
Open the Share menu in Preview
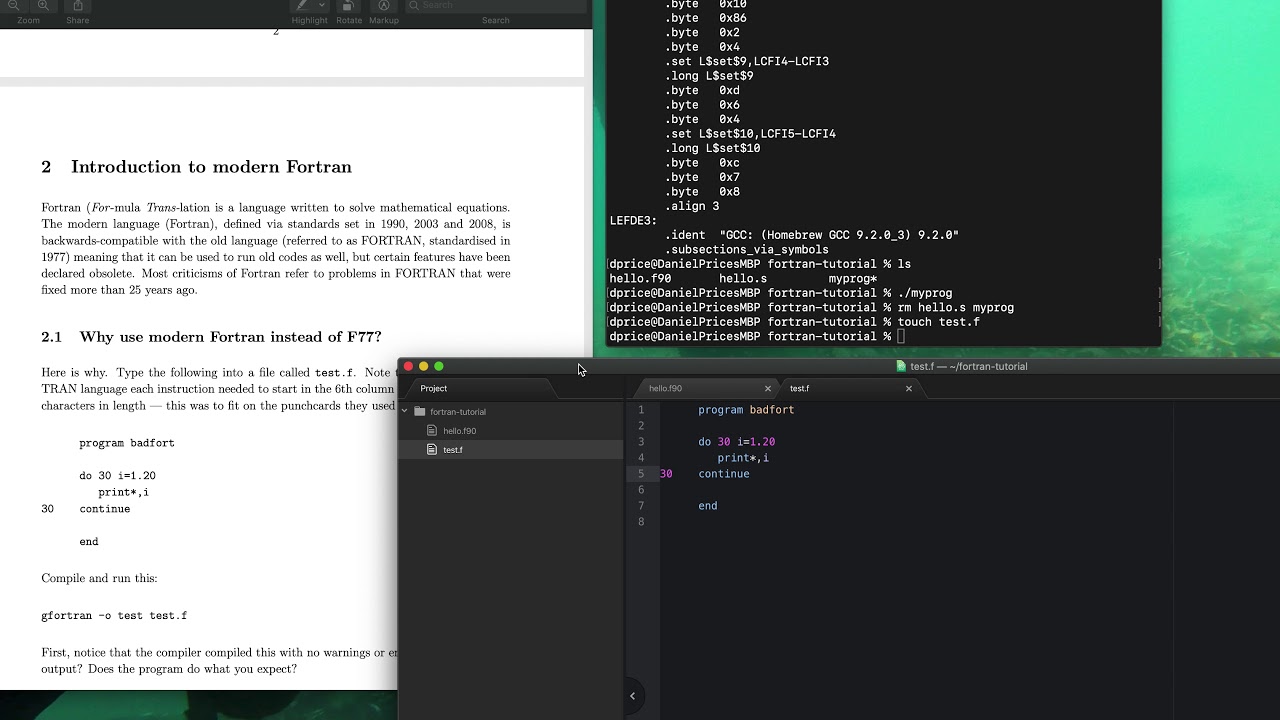tap(78, 5)
